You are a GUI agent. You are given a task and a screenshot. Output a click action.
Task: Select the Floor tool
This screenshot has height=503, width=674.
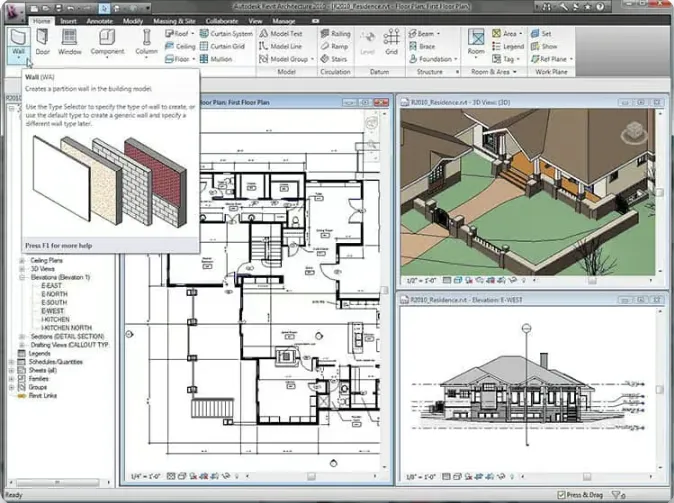click(177, 59)
